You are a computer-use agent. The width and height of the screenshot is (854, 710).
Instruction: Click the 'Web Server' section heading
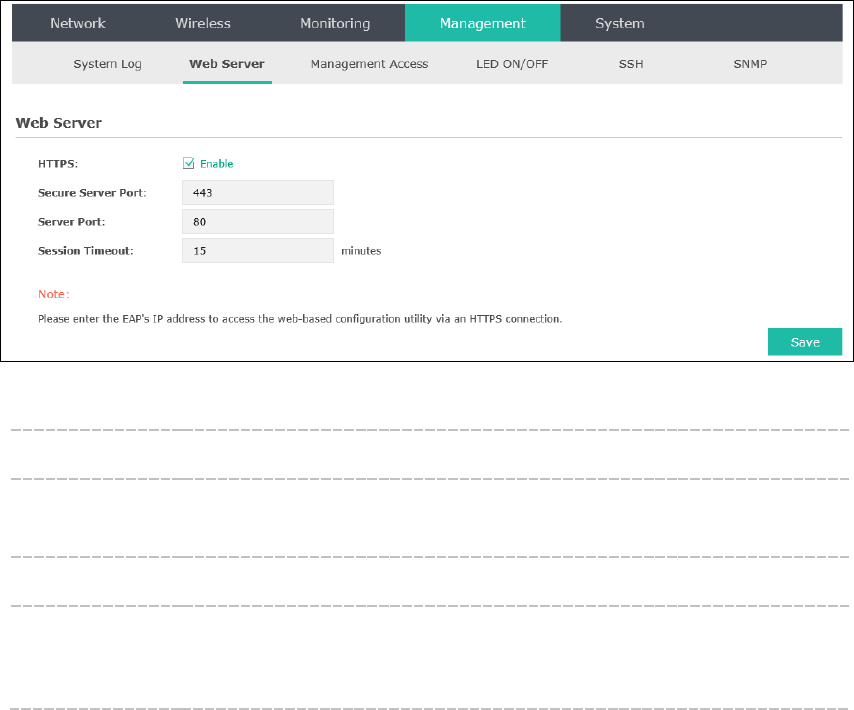59,123
